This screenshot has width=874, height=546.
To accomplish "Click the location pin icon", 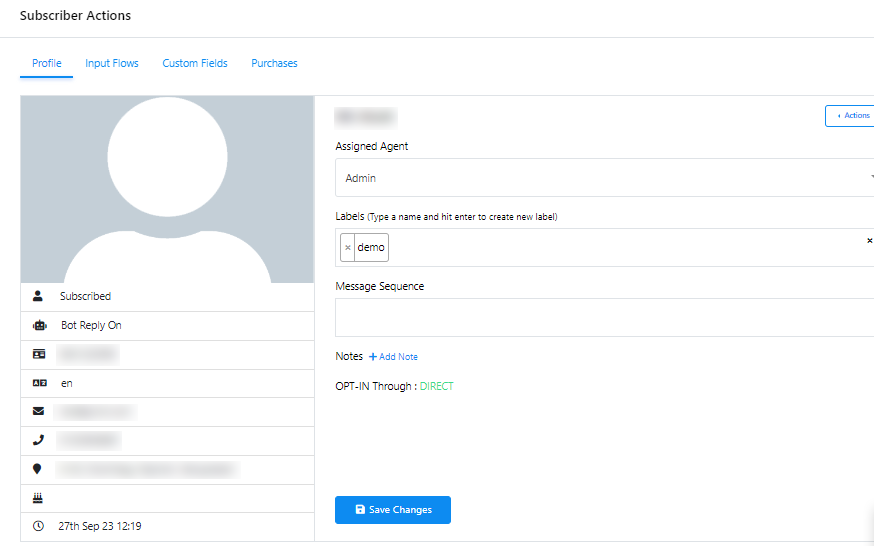I will (39, 468).
